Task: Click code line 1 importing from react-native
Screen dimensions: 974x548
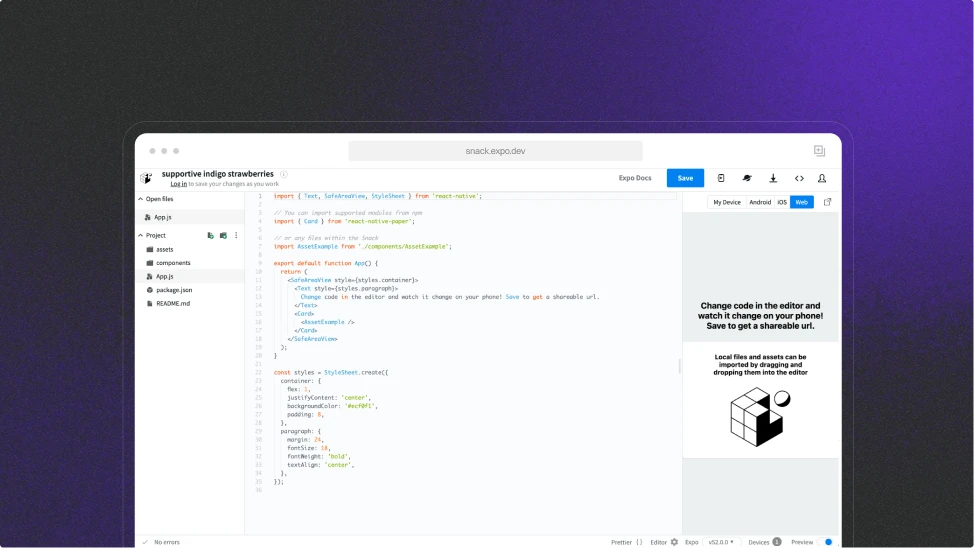Action: coord(378,196)
